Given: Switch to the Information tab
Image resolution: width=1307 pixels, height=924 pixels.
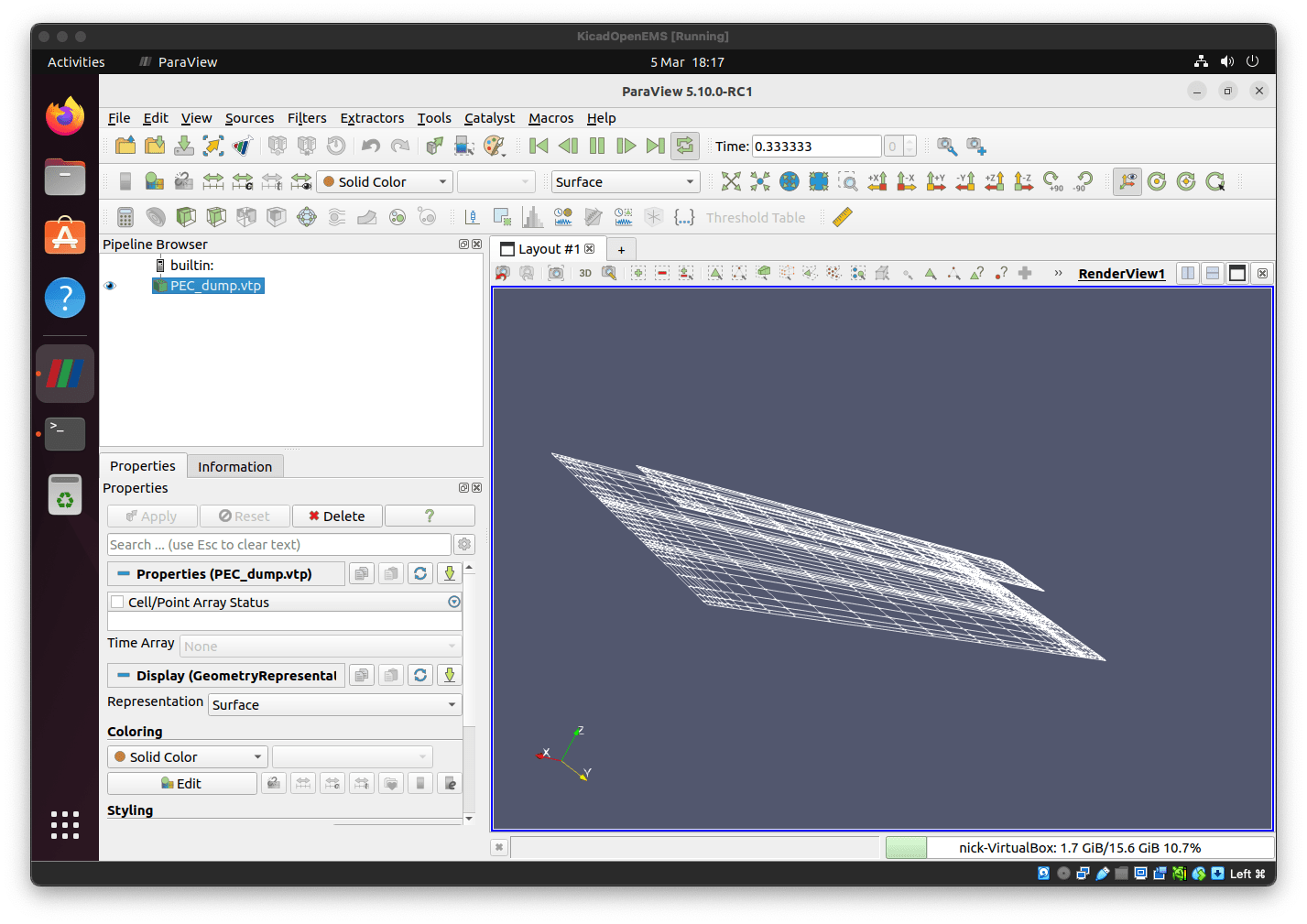Looking at the screenshot, I should point(235,466).
